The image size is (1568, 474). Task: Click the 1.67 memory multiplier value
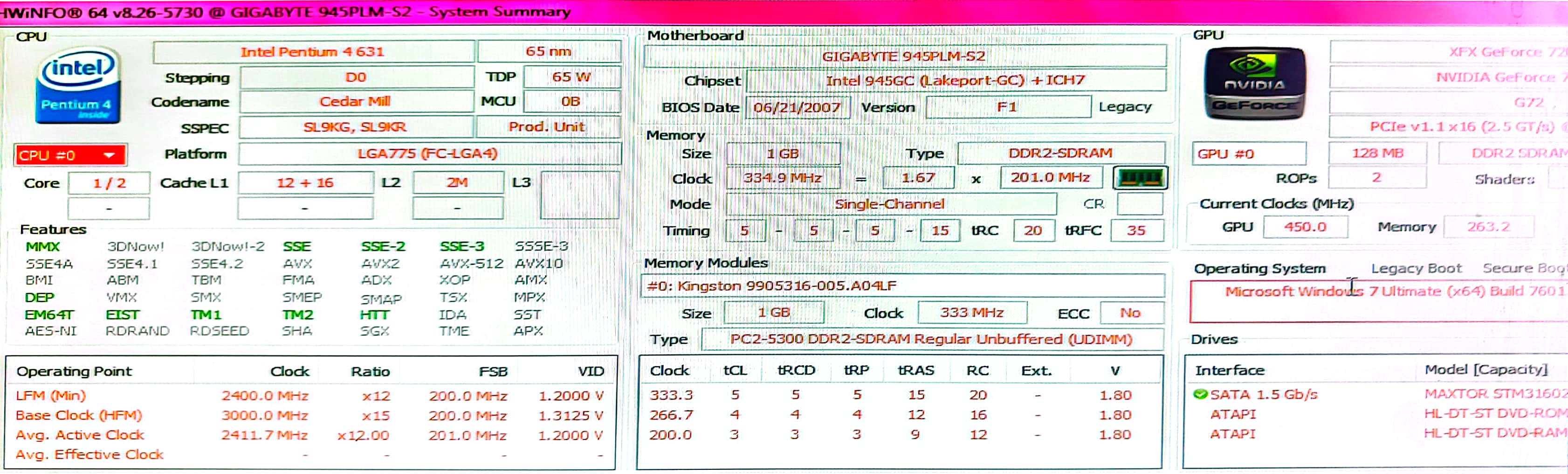point(919,178)
